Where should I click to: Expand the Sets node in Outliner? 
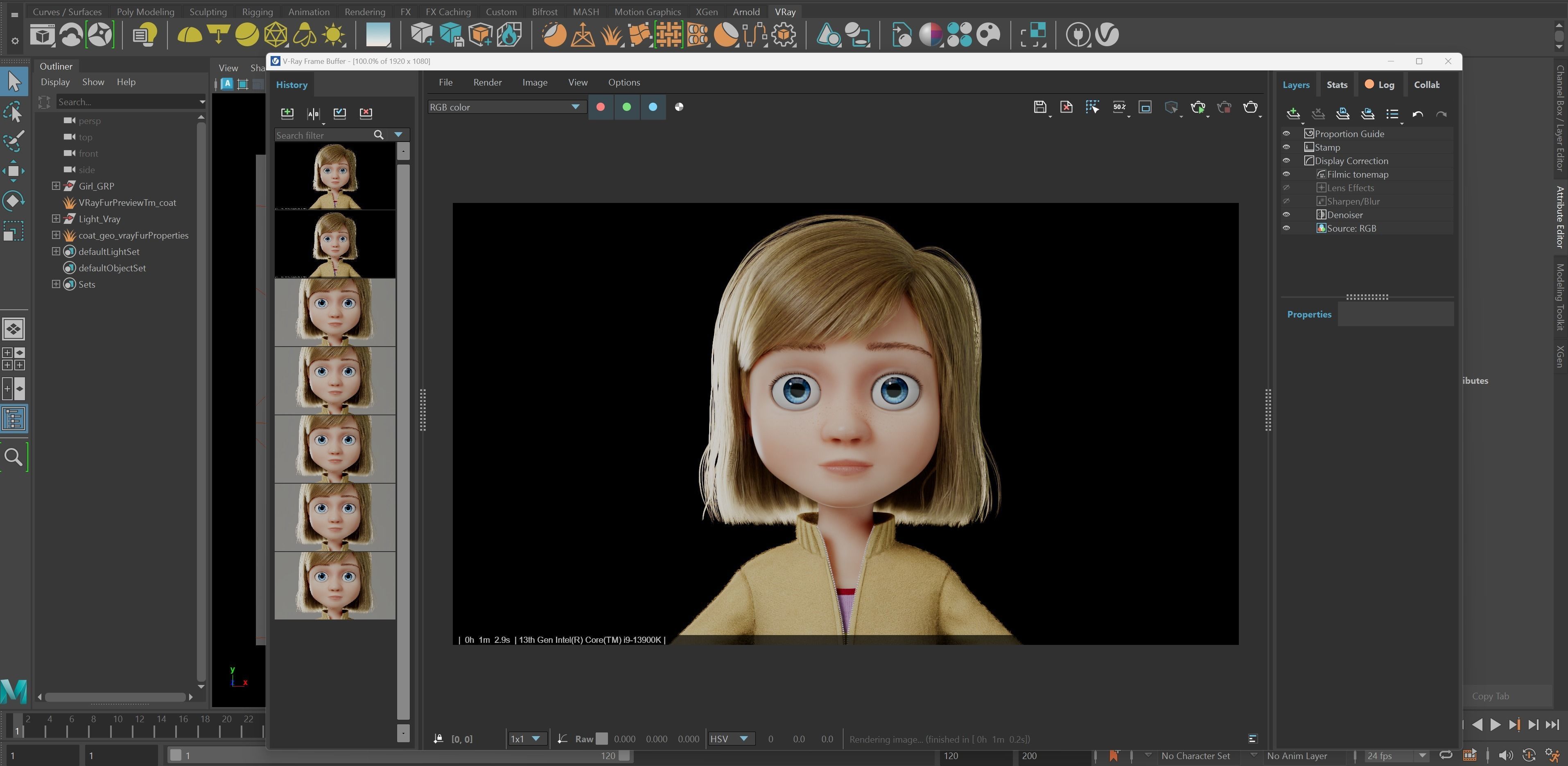coord(56,284)
